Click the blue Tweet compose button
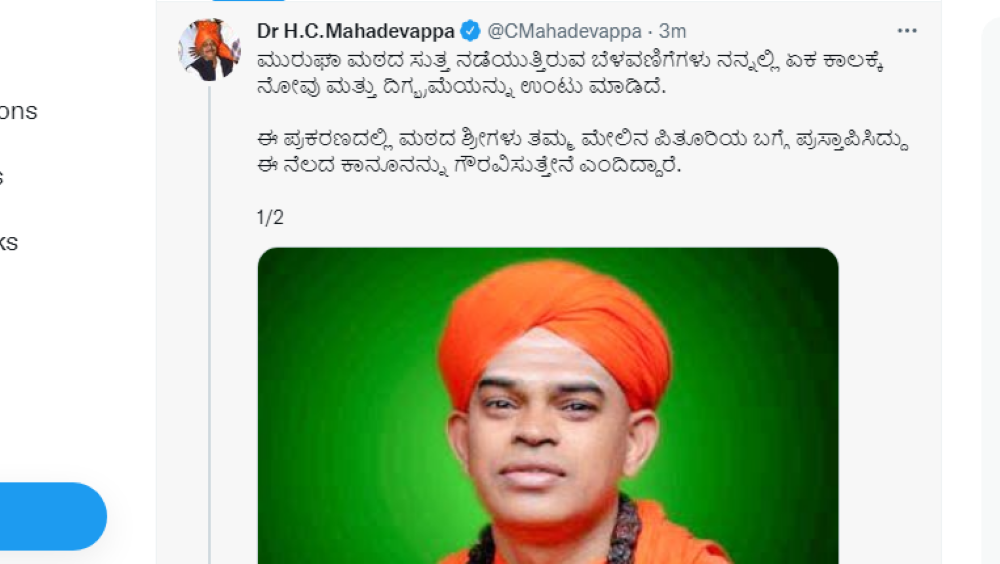 pos(53,516)
